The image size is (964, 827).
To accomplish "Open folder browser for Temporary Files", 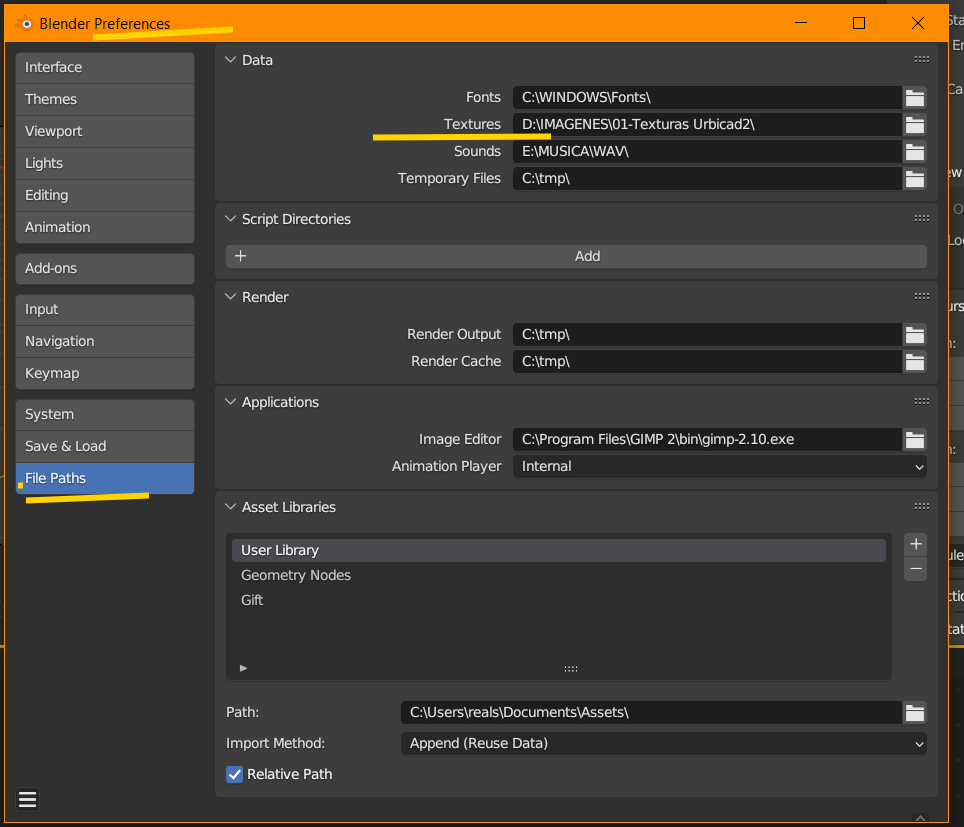I will point(914,178).
